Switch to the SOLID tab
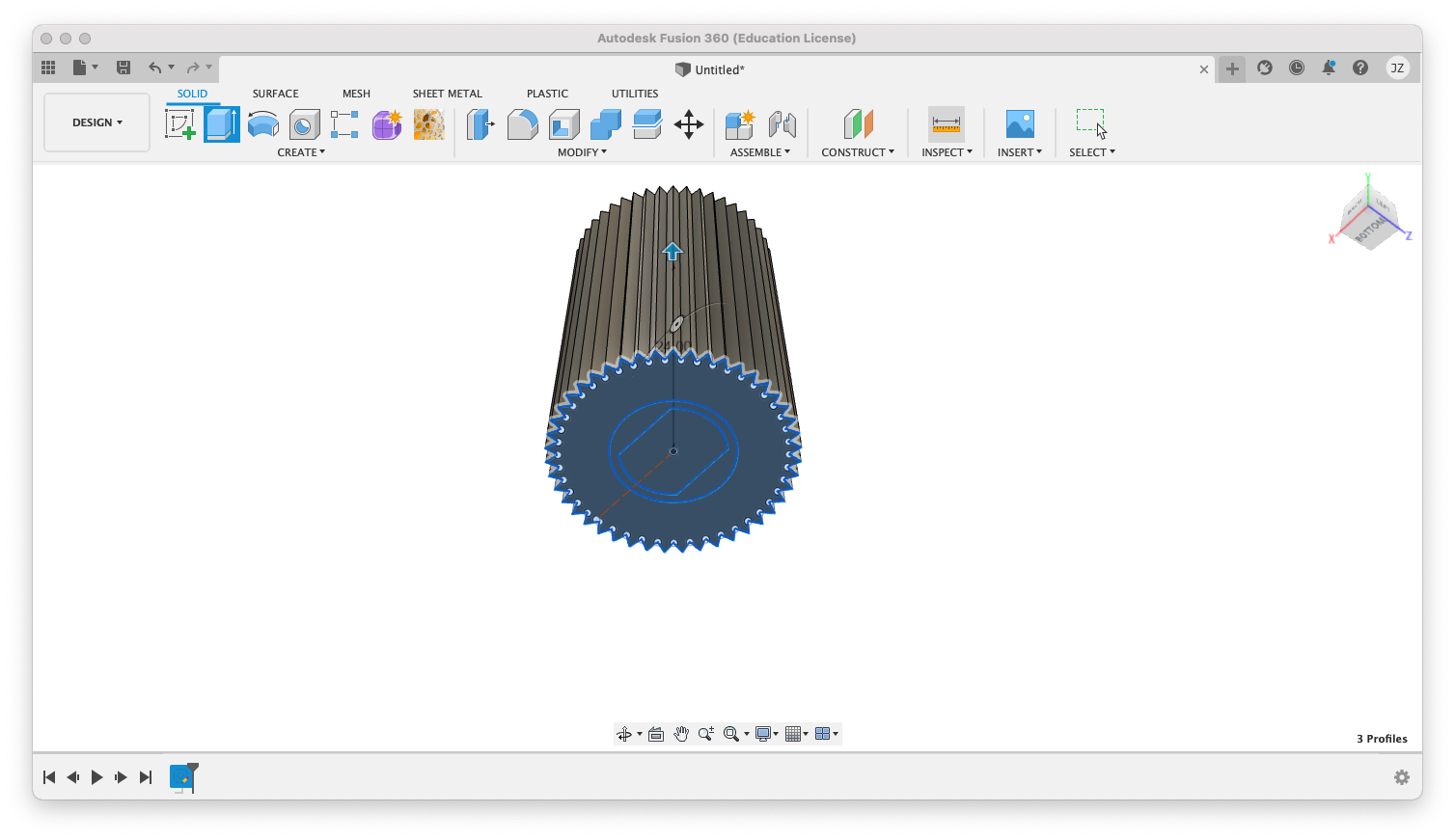This screenshot has width=1455, height=840. (x=192, y=94)
